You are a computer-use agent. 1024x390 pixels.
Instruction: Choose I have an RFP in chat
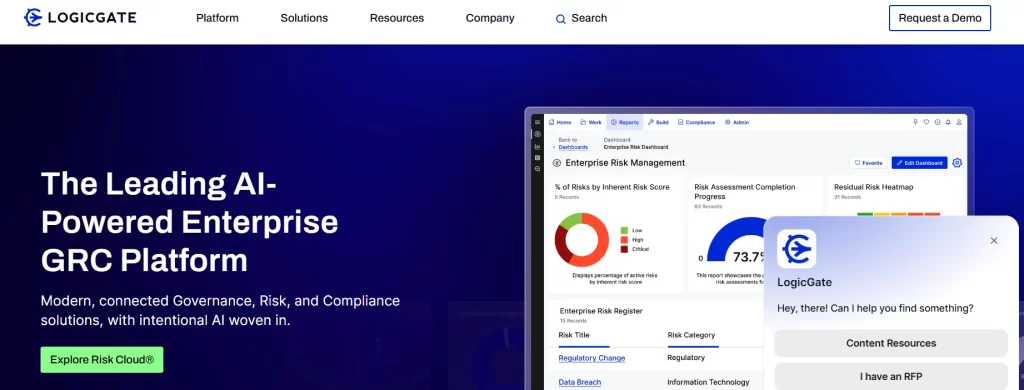pyautogui.click(x=891, y=376)
